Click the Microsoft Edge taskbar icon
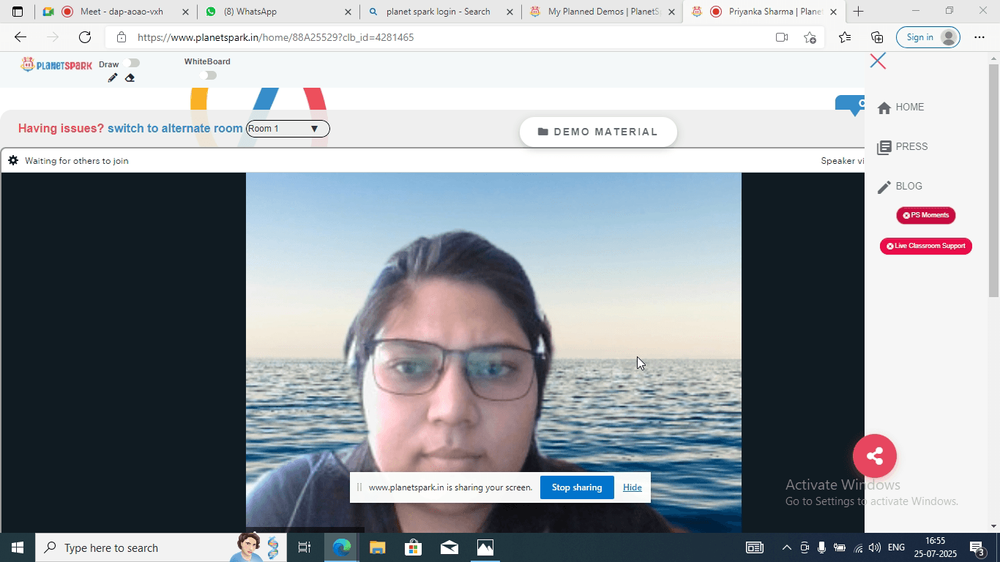This screenshot has width=1000, height=562. 342,548
